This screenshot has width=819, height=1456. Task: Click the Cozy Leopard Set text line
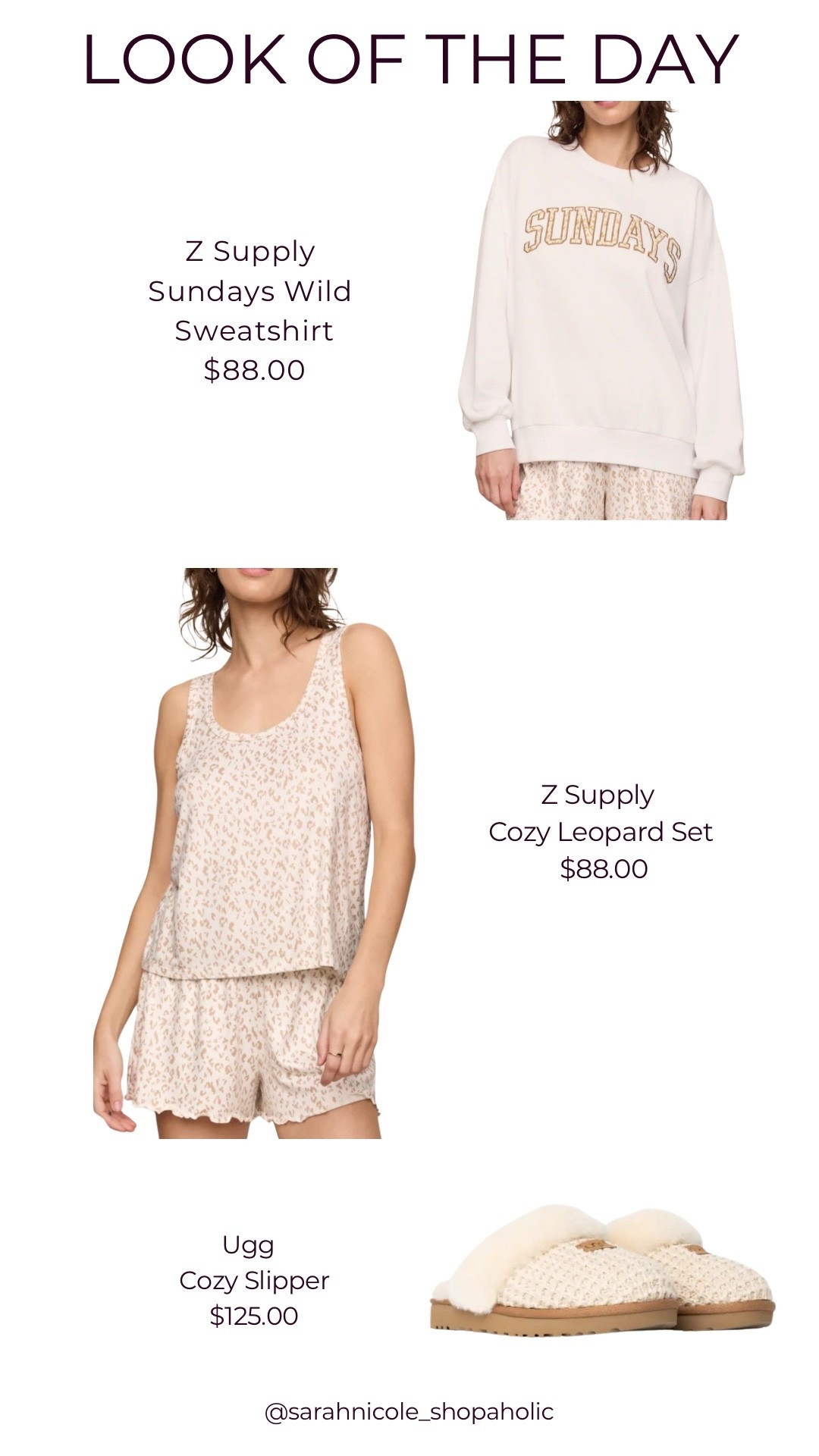coord(600,832)
